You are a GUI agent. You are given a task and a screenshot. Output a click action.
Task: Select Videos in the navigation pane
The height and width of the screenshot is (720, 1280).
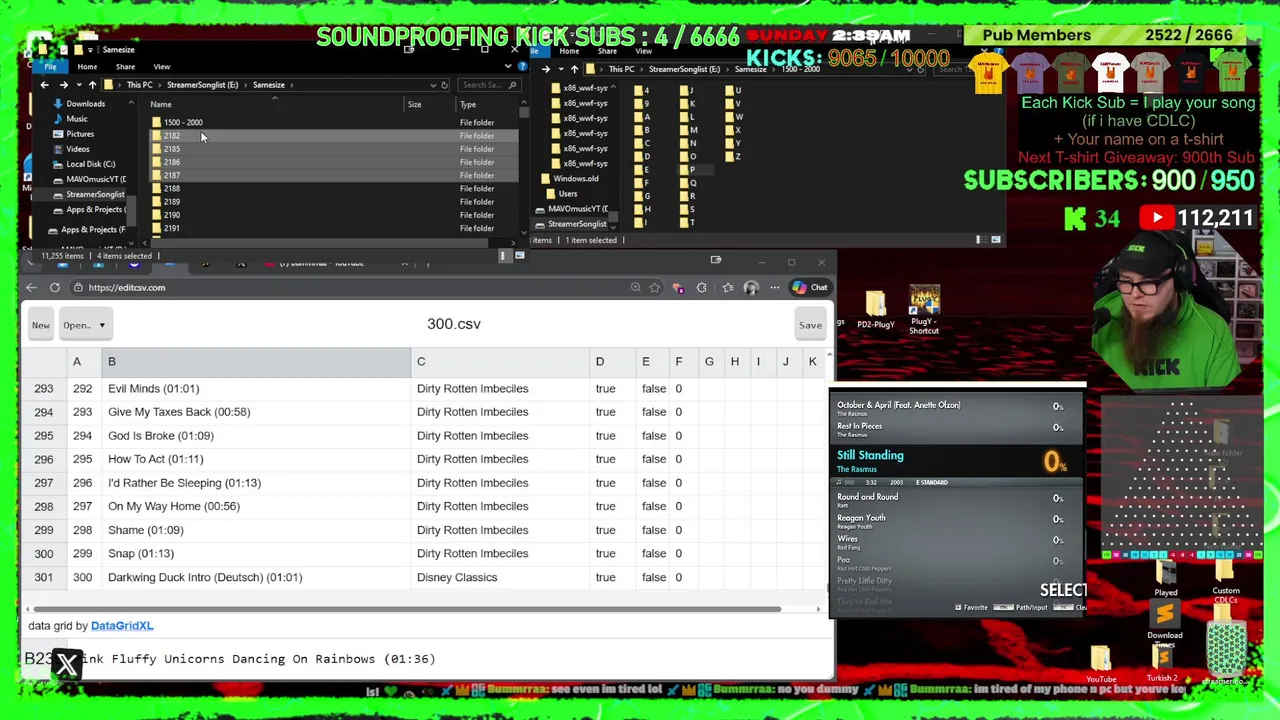tap(77, 149)
